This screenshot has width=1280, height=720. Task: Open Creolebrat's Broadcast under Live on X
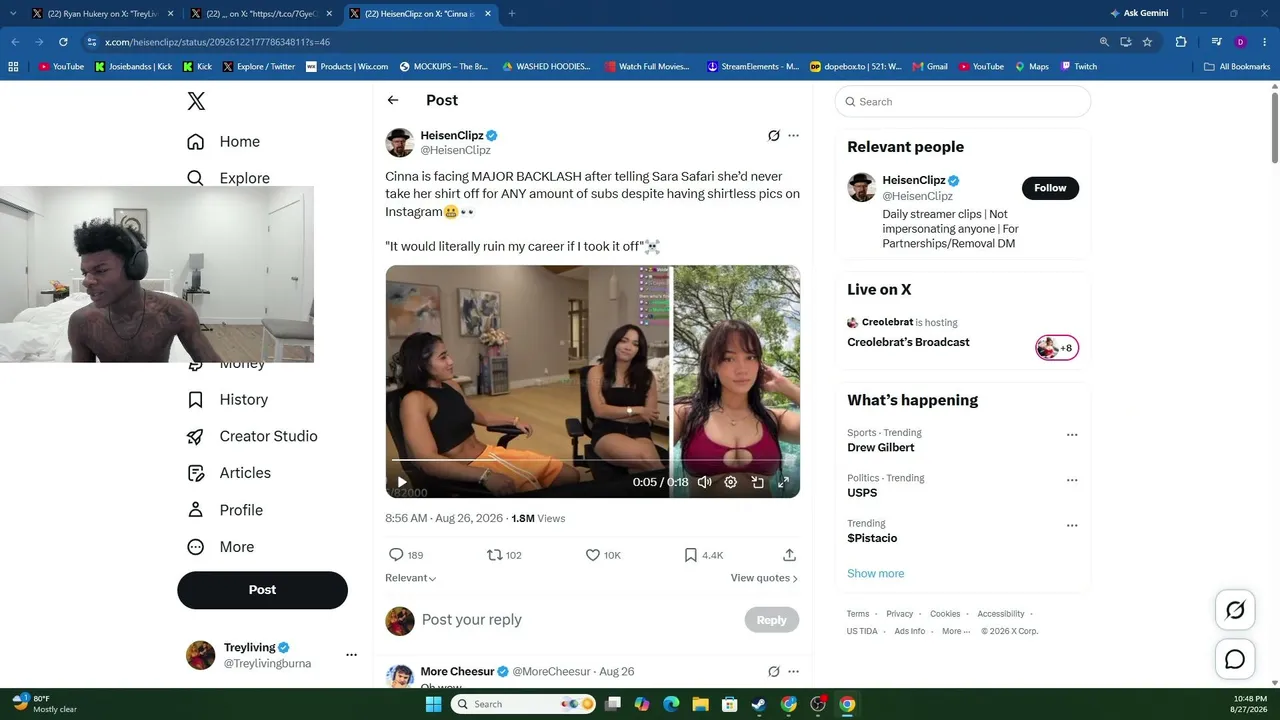point(908,342)
